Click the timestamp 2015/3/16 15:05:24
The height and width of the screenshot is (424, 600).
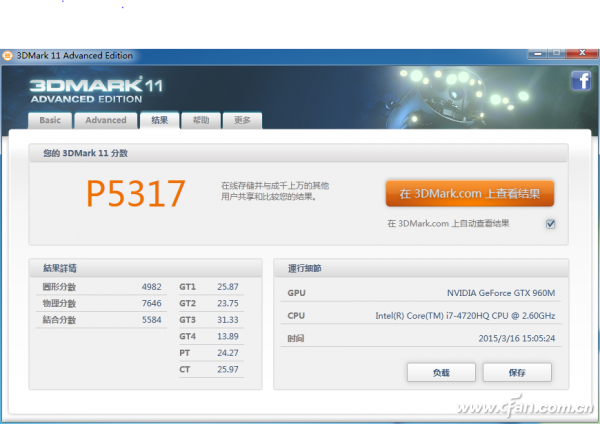(x=517, y=338)
